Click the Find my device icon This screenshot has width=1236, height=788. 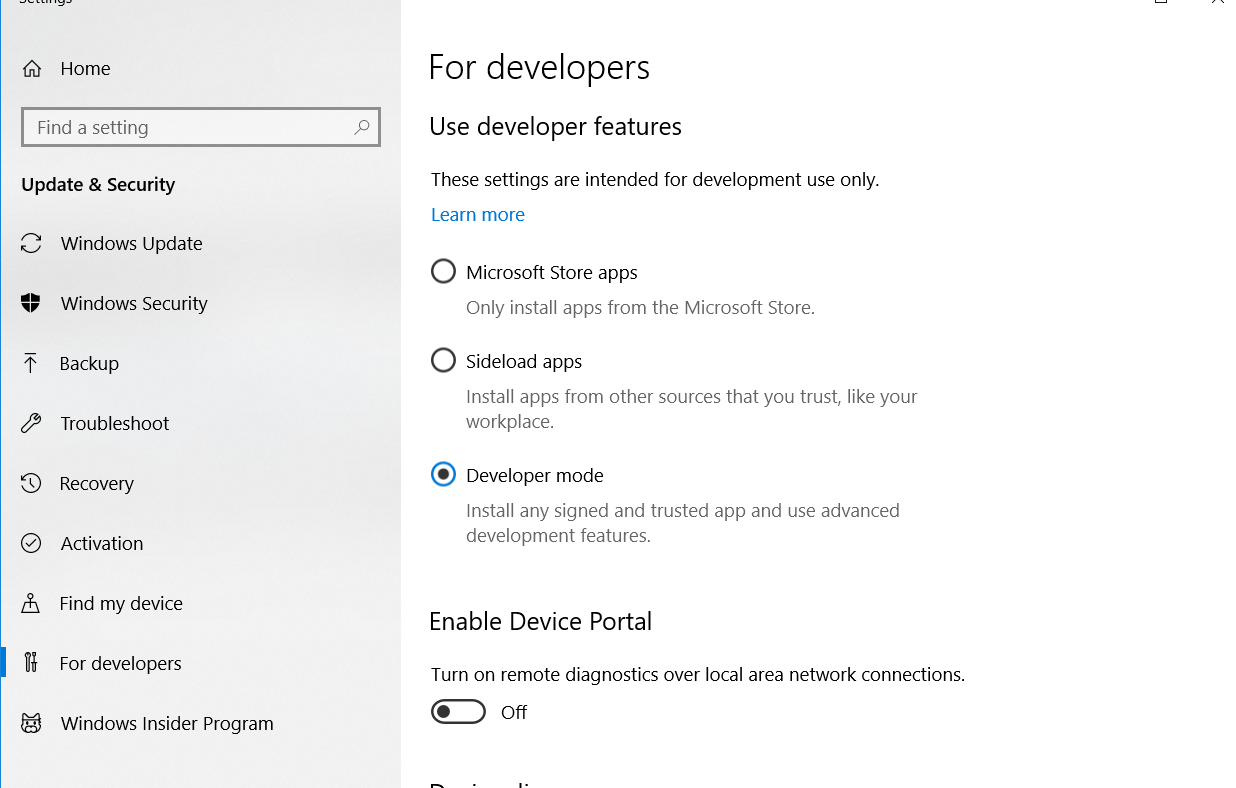(31, 603)
